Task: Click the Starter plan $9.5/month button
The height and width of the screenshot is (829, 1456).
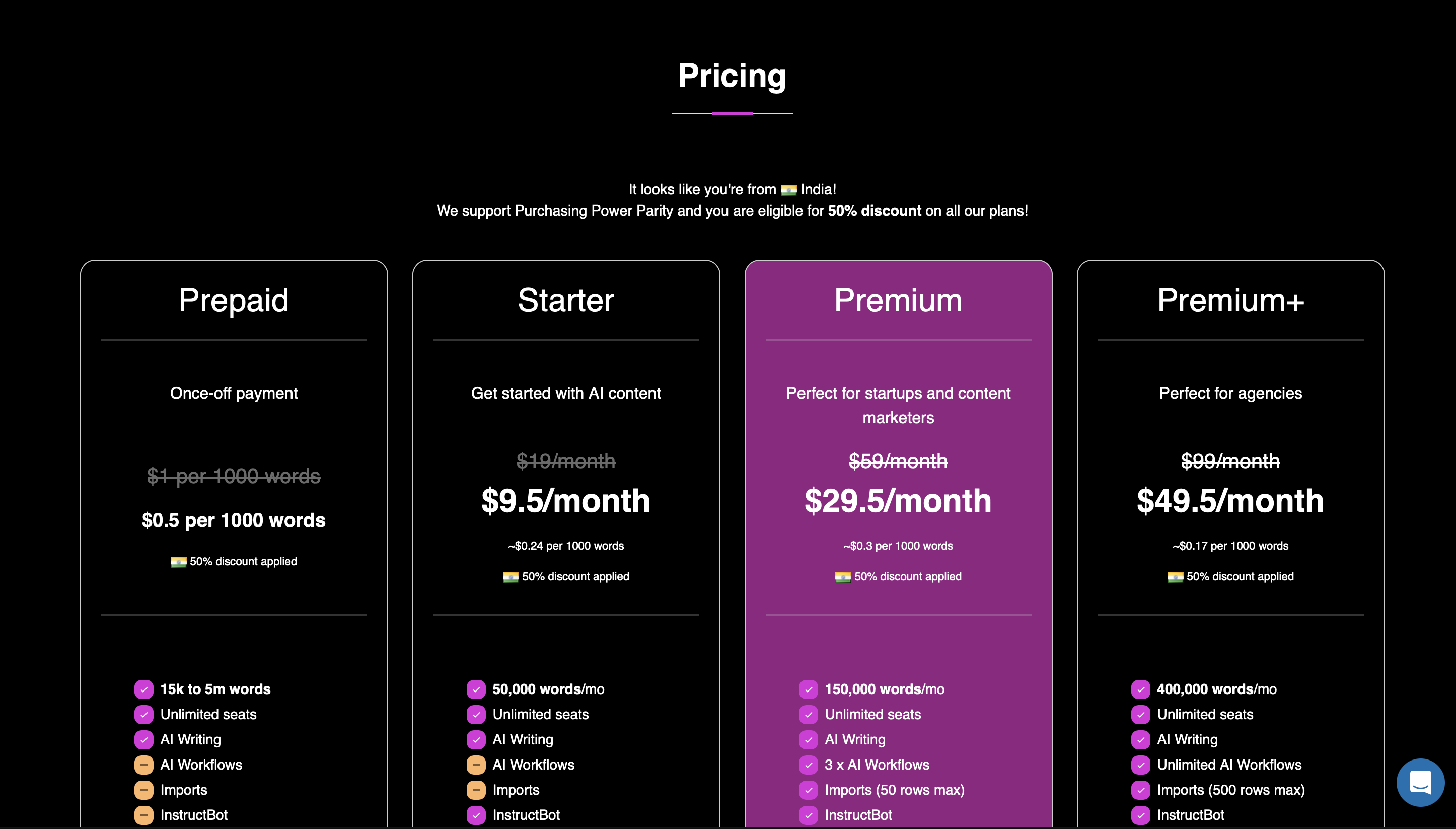Action: (x=566, y=499)
